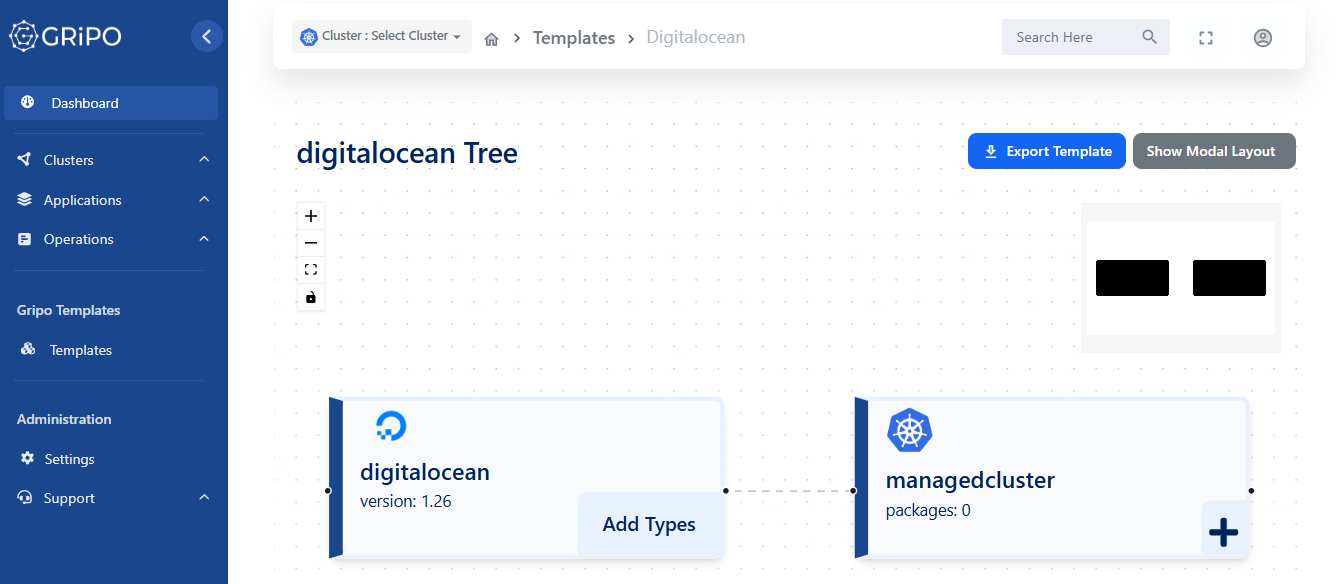1344x584 pixels.
Task: Click the version: 1.26 text
Action: 406,502
